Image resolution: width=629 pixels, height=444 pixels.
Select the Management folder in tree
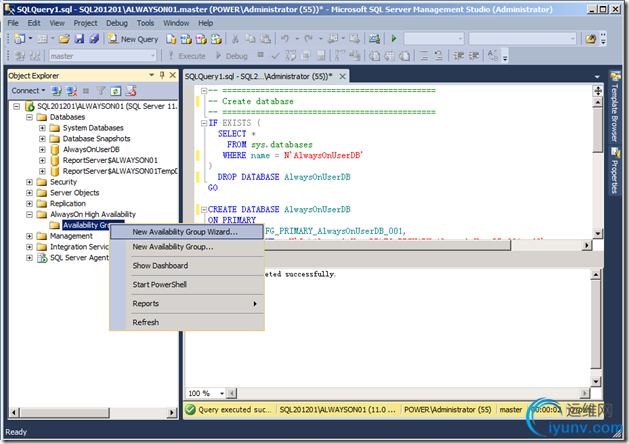71,236
